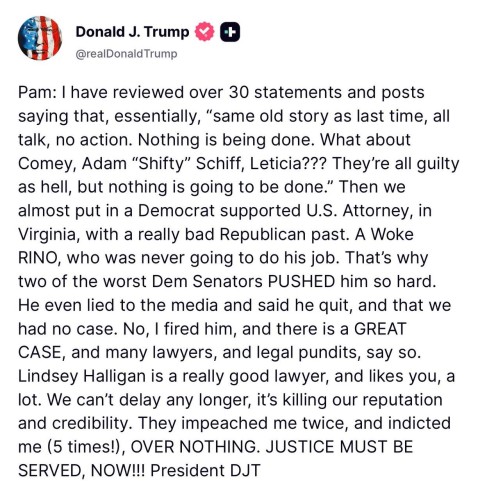Screen dimensions: 478x500
Task: Click the dark plus badge icon
Action: 230,32
